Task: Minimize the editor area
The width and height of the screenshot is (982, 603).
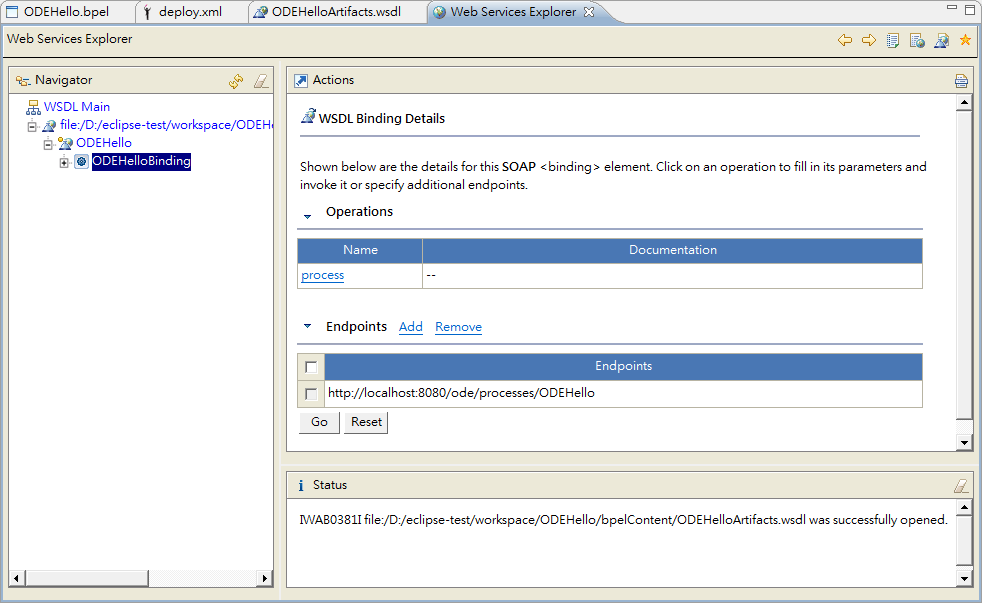Action: [x=952, y=8]
